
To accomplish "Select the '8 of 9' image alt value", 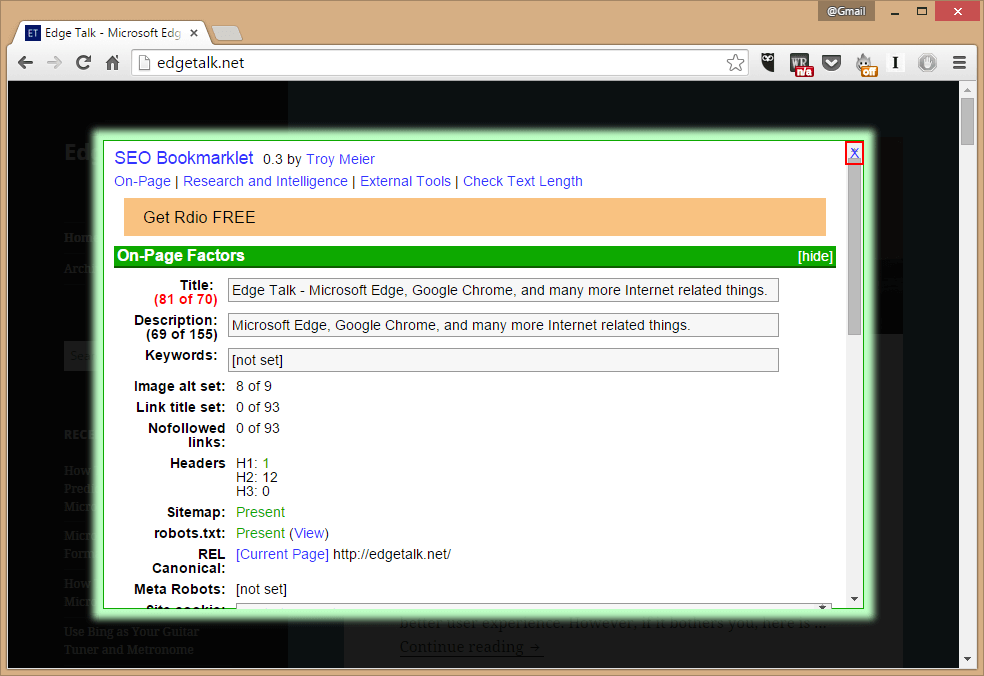I will click(254, 387).
